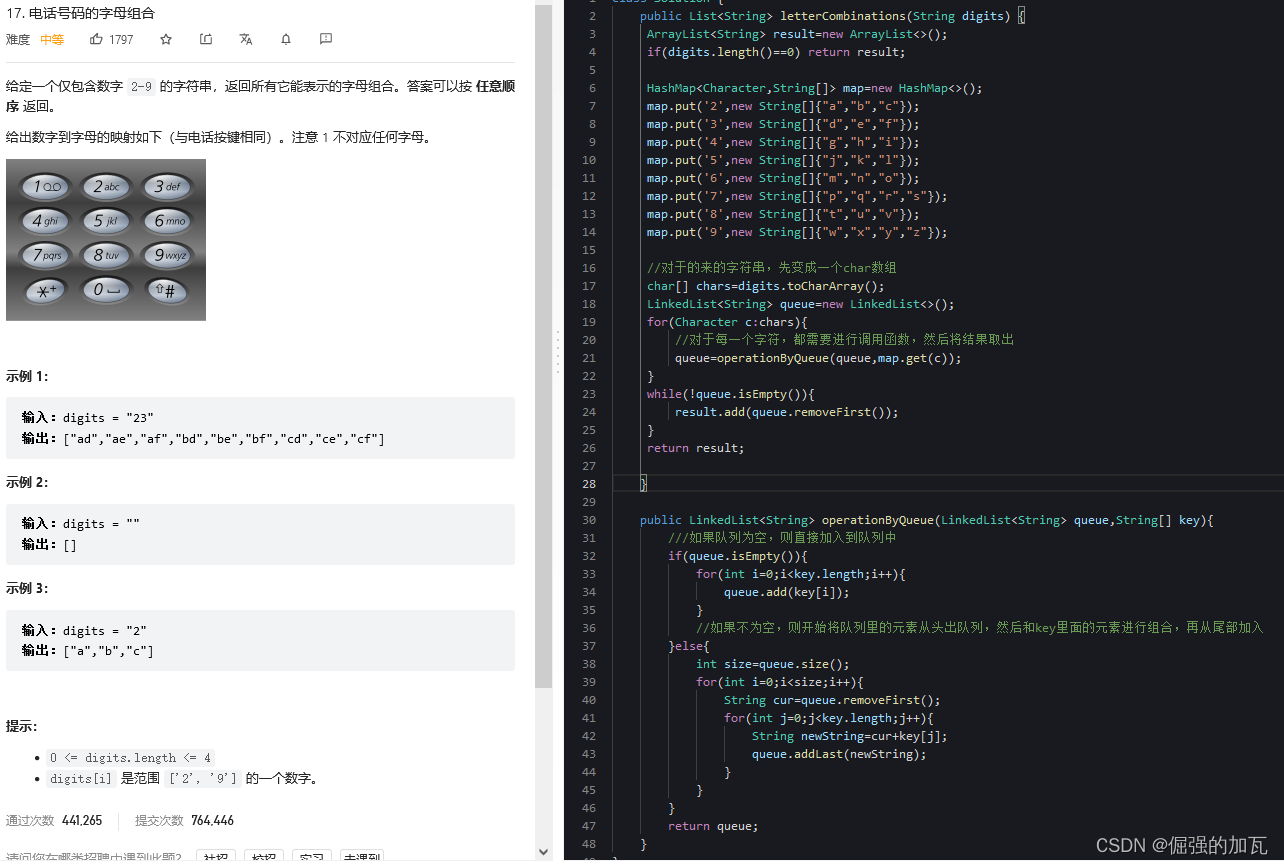Screen dimensions: 1284x865
Task: Click the phone keypad illustration
Action: tap(106, 240)
